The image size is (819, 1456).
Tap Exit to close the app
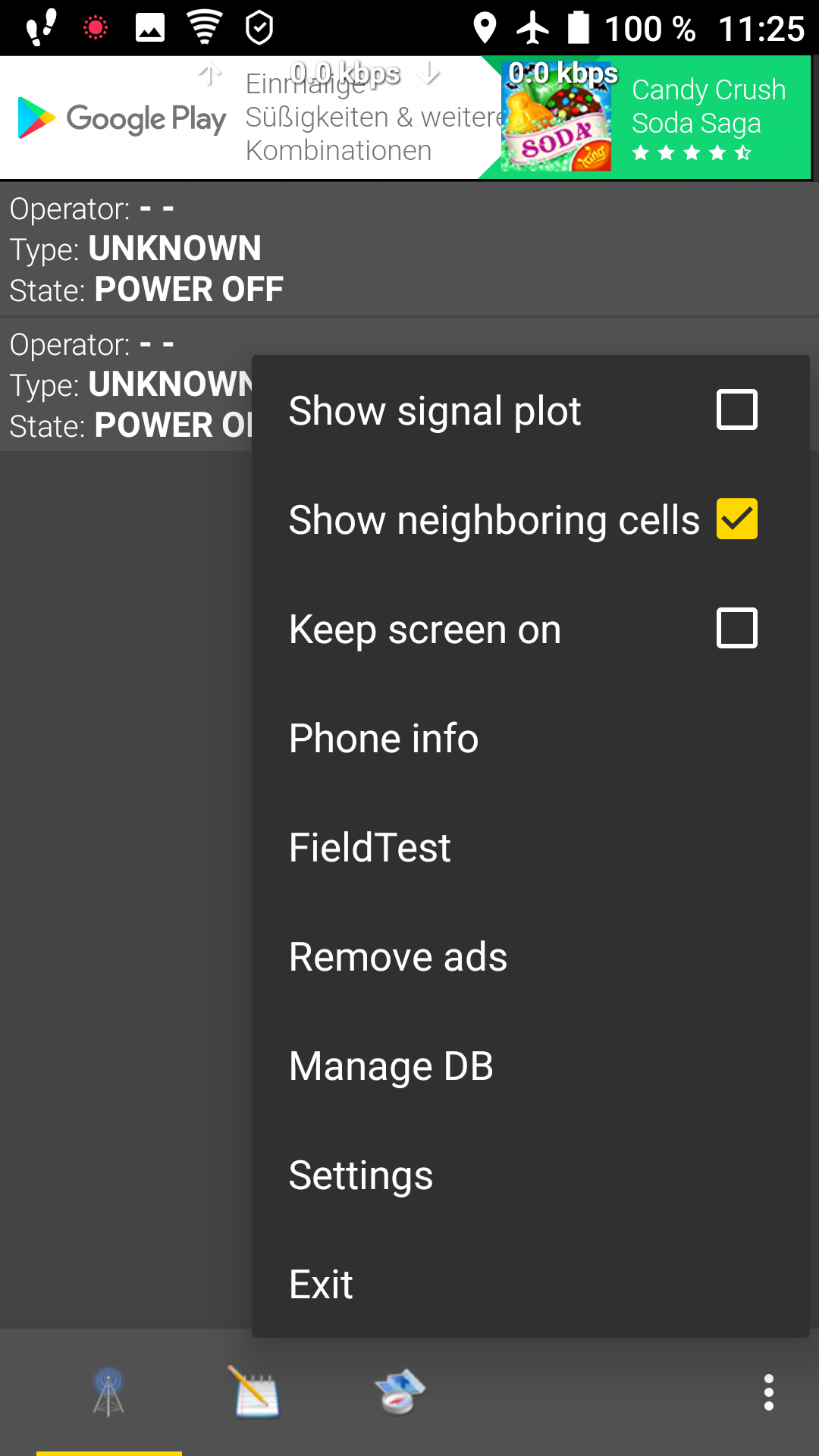pyautogui.click(x=322, y=1285)
